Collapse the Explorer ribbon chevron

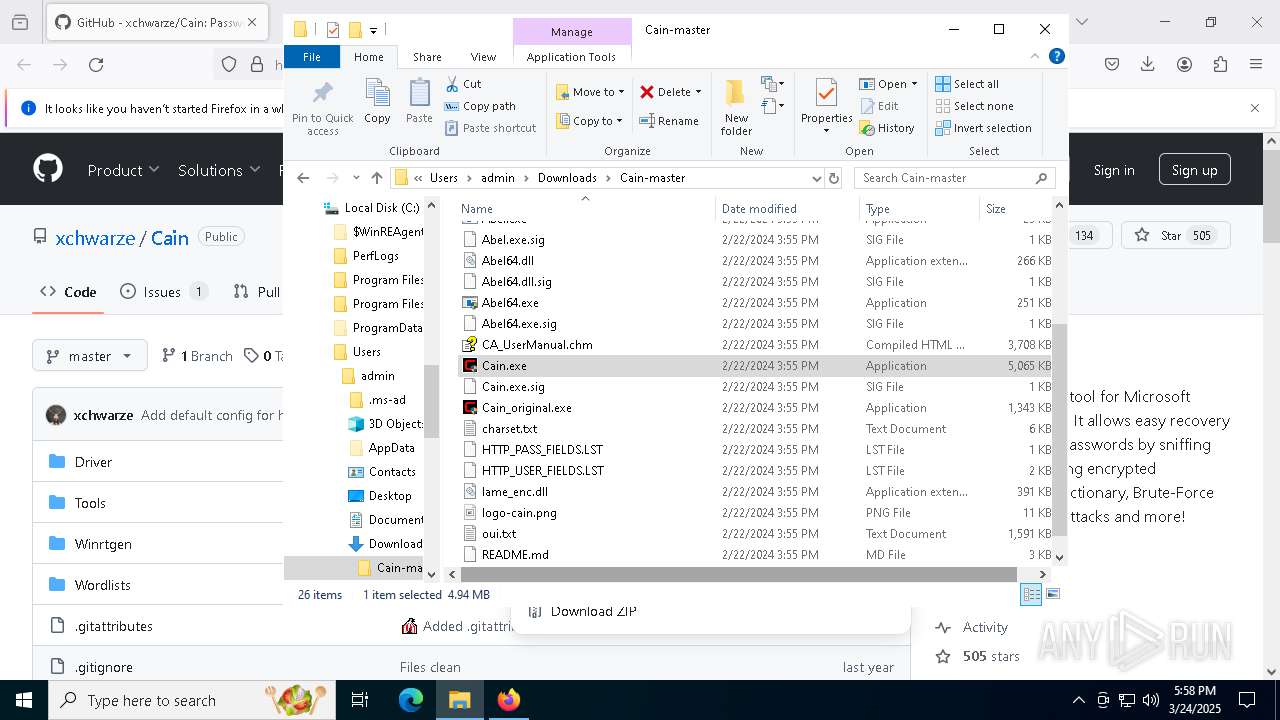pos(1035,57)
